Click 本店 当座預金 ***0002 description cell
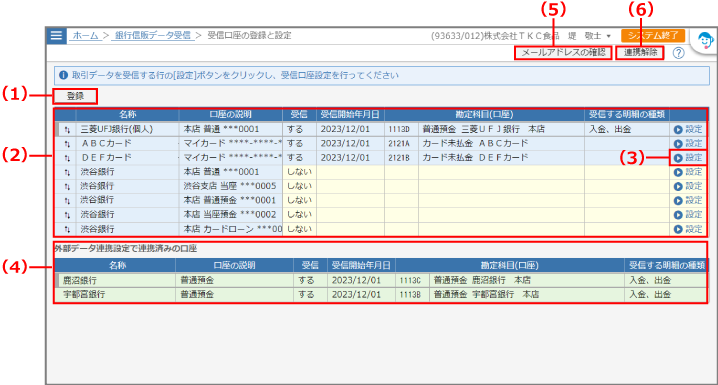 coord(230,215)
